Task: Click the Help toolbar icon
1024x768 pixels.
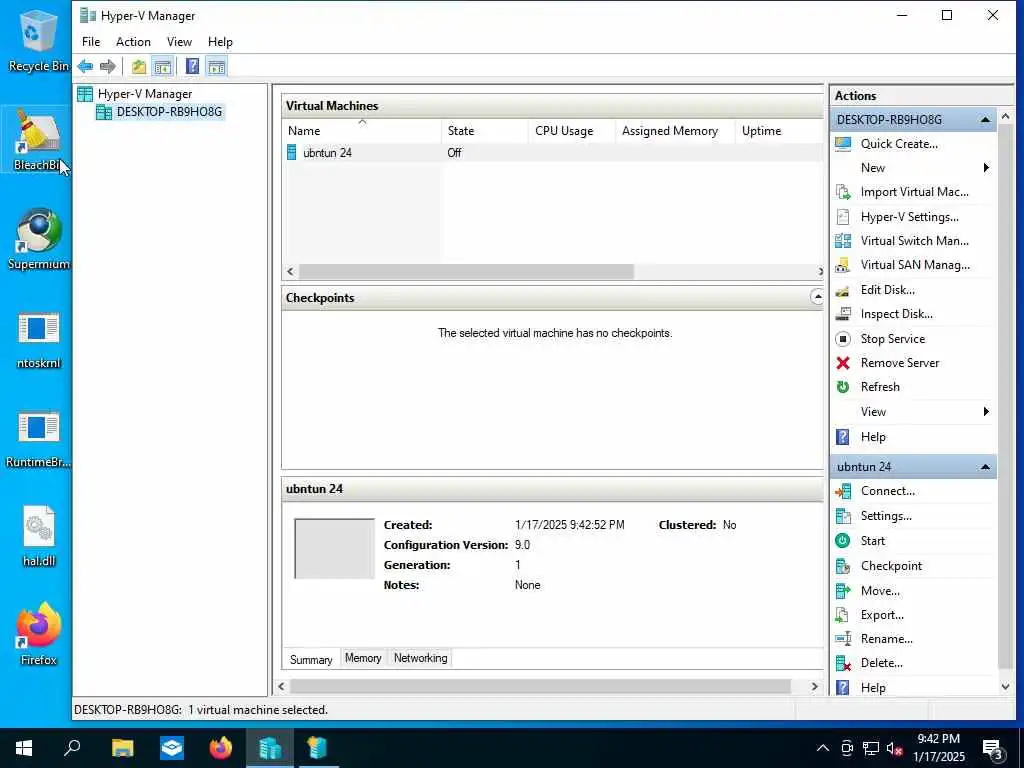Action: click(x=192, y=67)
